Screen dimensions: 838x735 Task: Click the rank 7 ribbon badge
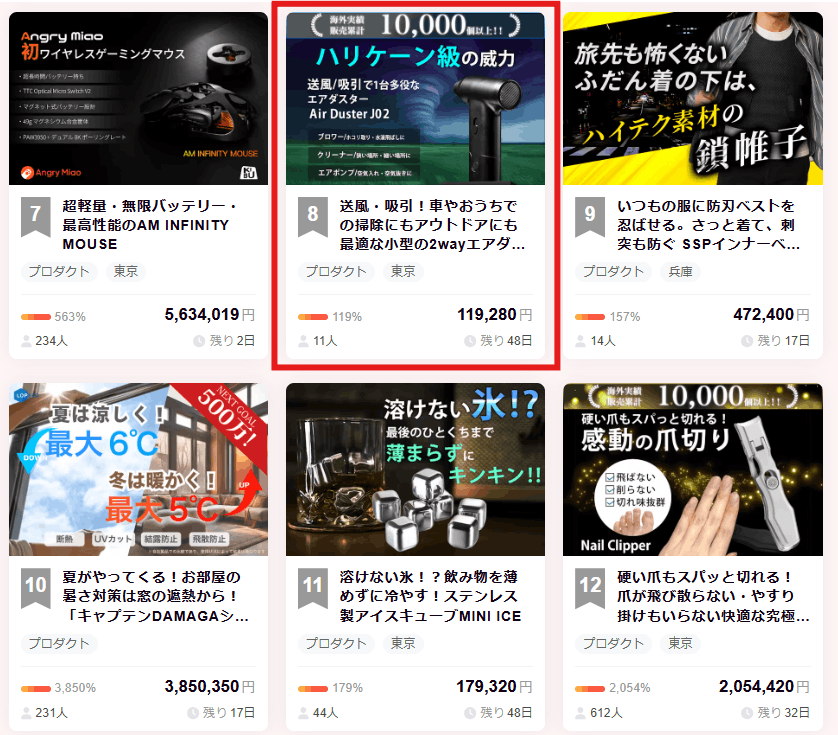[35, 214]
